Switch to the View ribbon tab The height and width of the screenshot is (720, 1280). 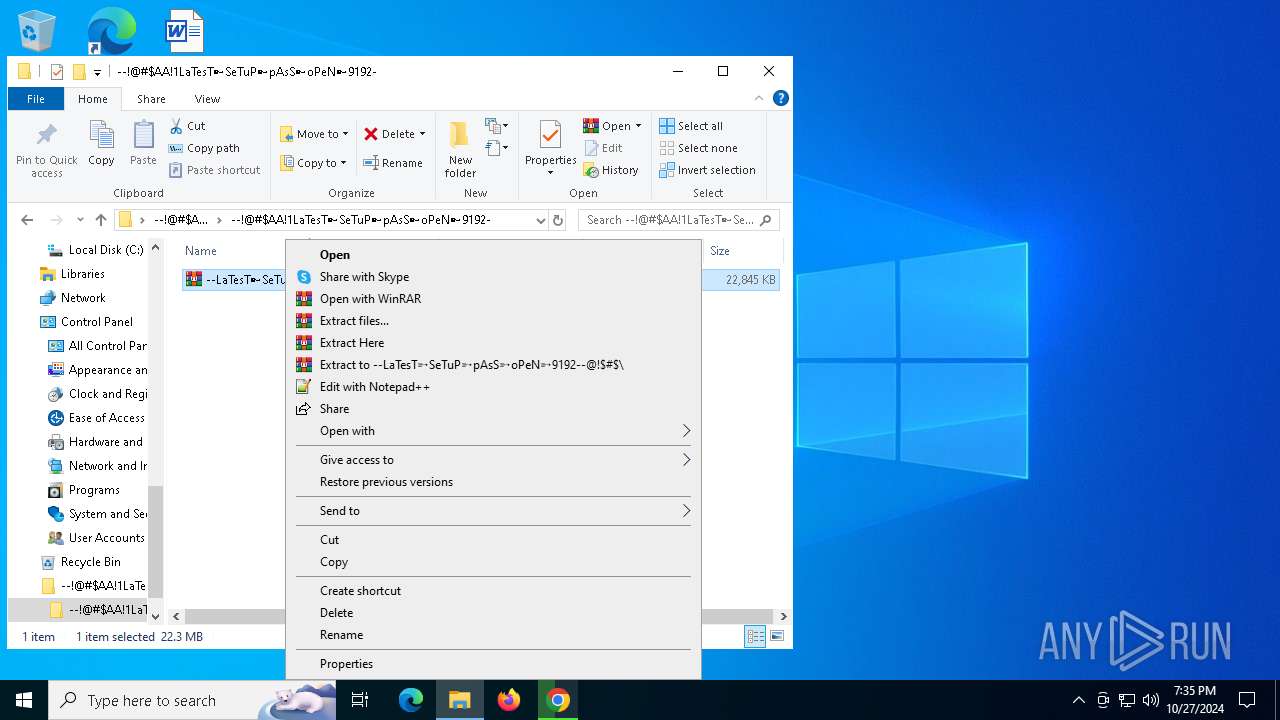tap(207, 99)
